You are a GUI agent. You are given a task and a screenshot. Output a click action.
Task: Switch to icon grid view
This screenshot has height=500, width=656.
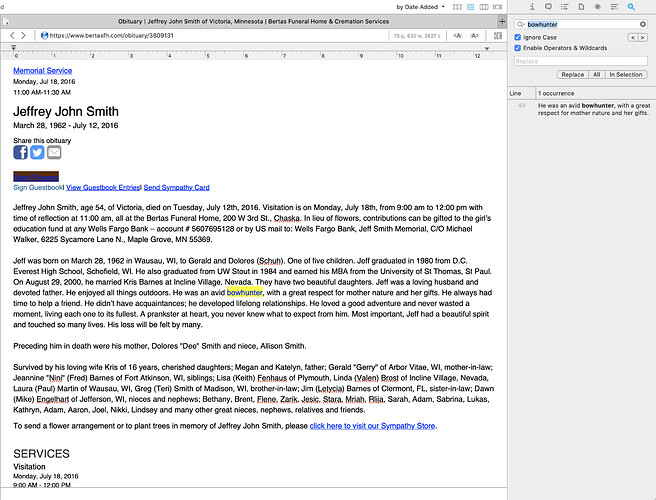click(x=457, y=7)
